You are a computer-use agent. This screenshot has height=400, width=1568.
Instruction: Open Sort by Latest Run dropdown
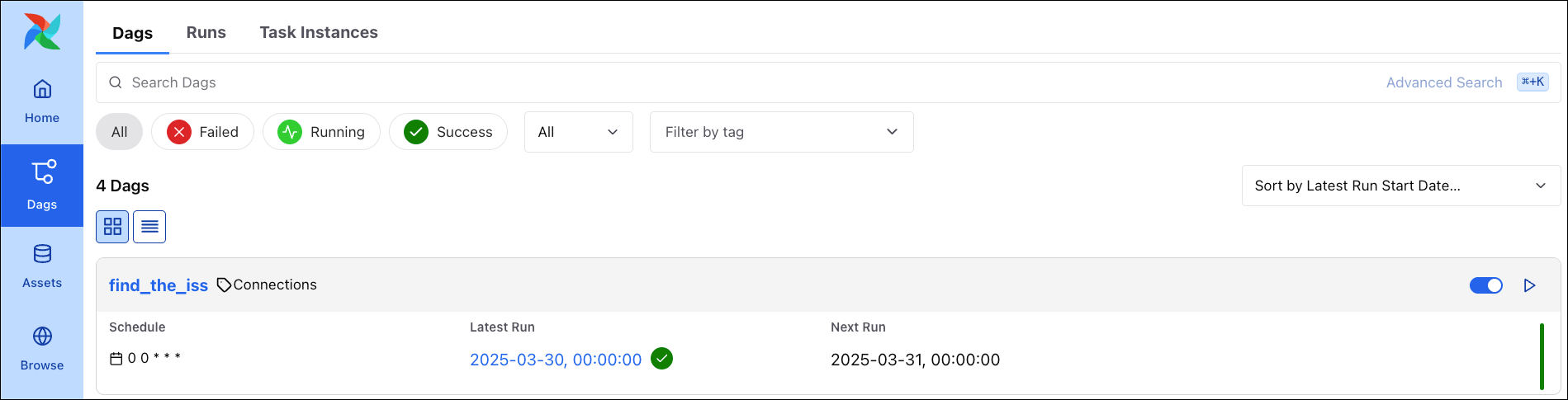pyautogui.click(x=1400, y=186)
